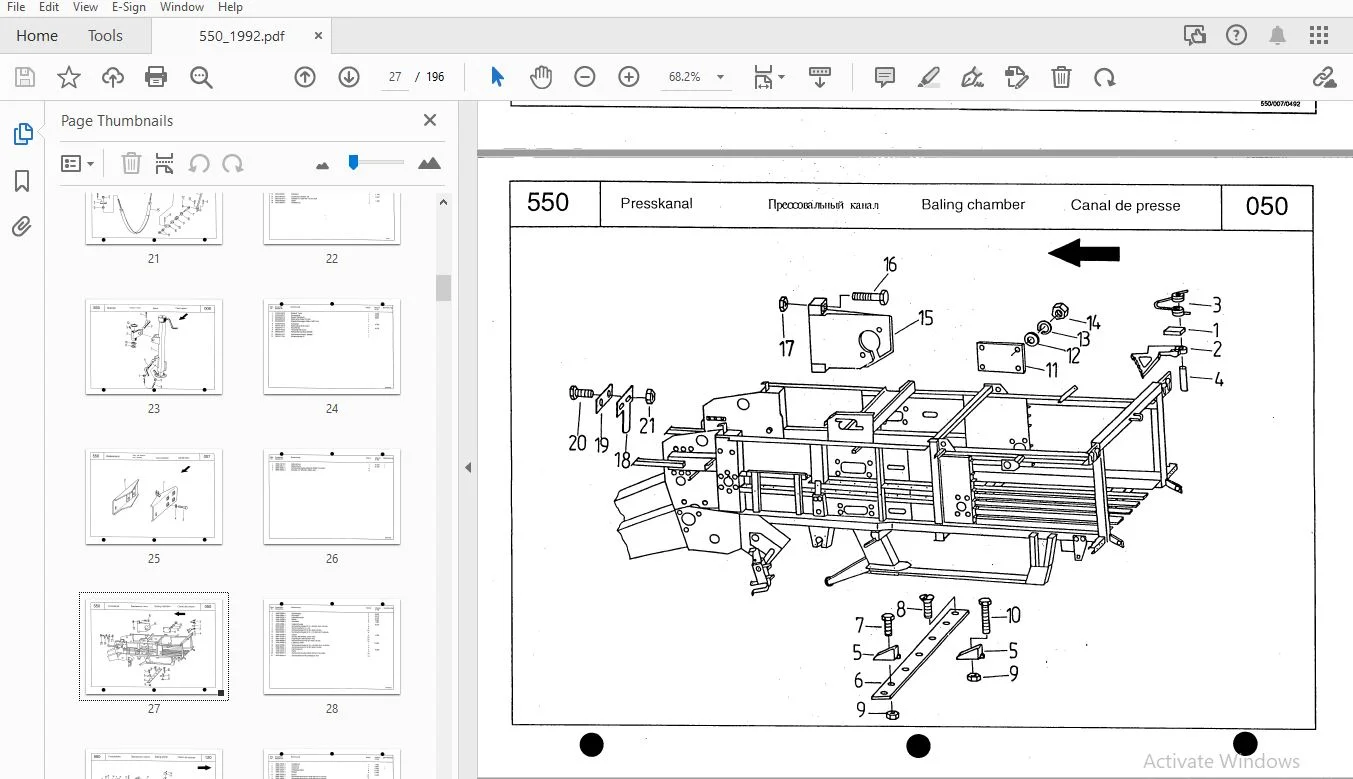This screenshot has height=779, width=1353.
Task: Go to the previous page
Action: [x=305, y=77]
